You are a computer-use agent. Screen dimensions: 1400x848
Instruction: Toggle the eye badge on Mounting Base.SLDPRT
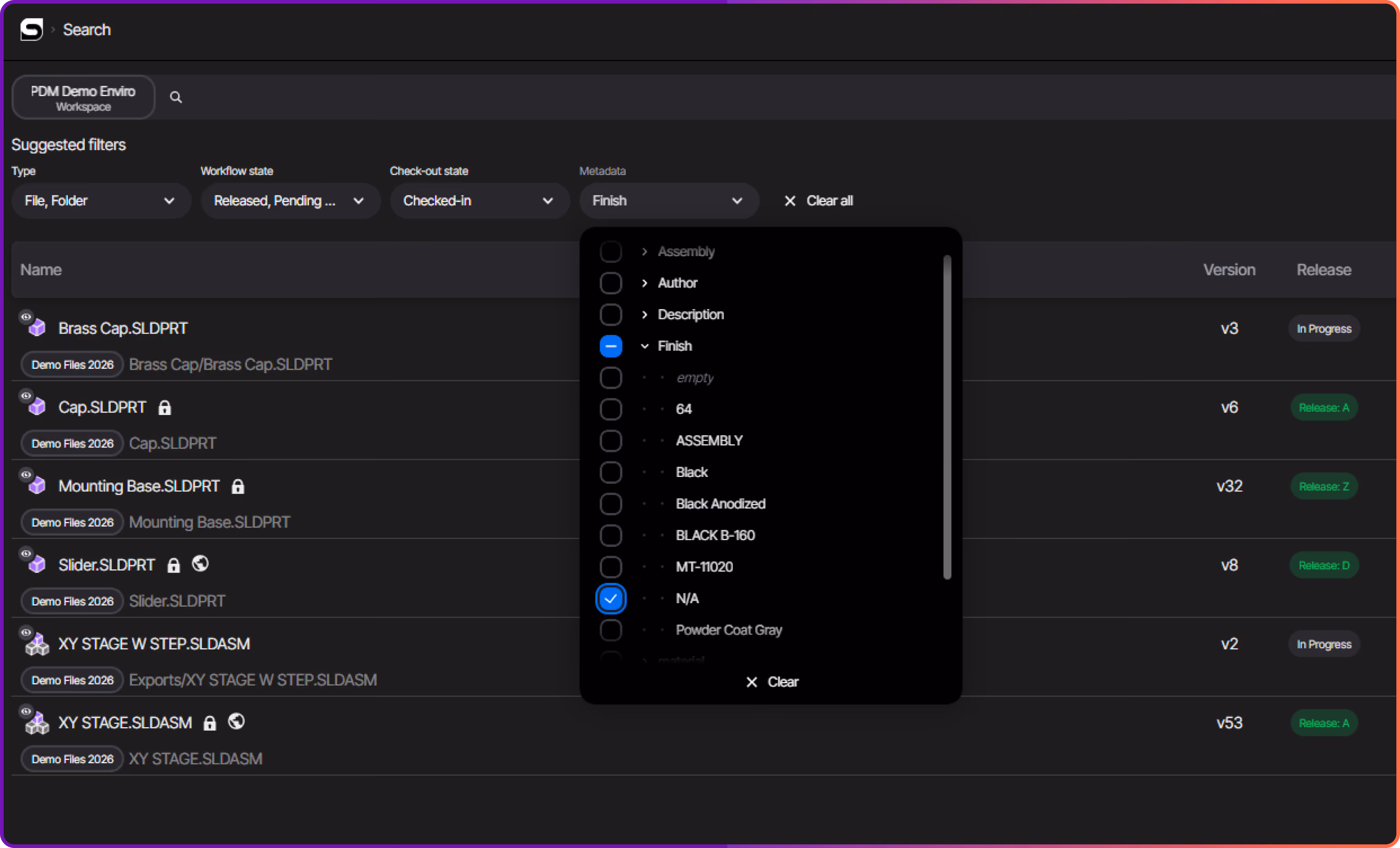coord(26,475)
